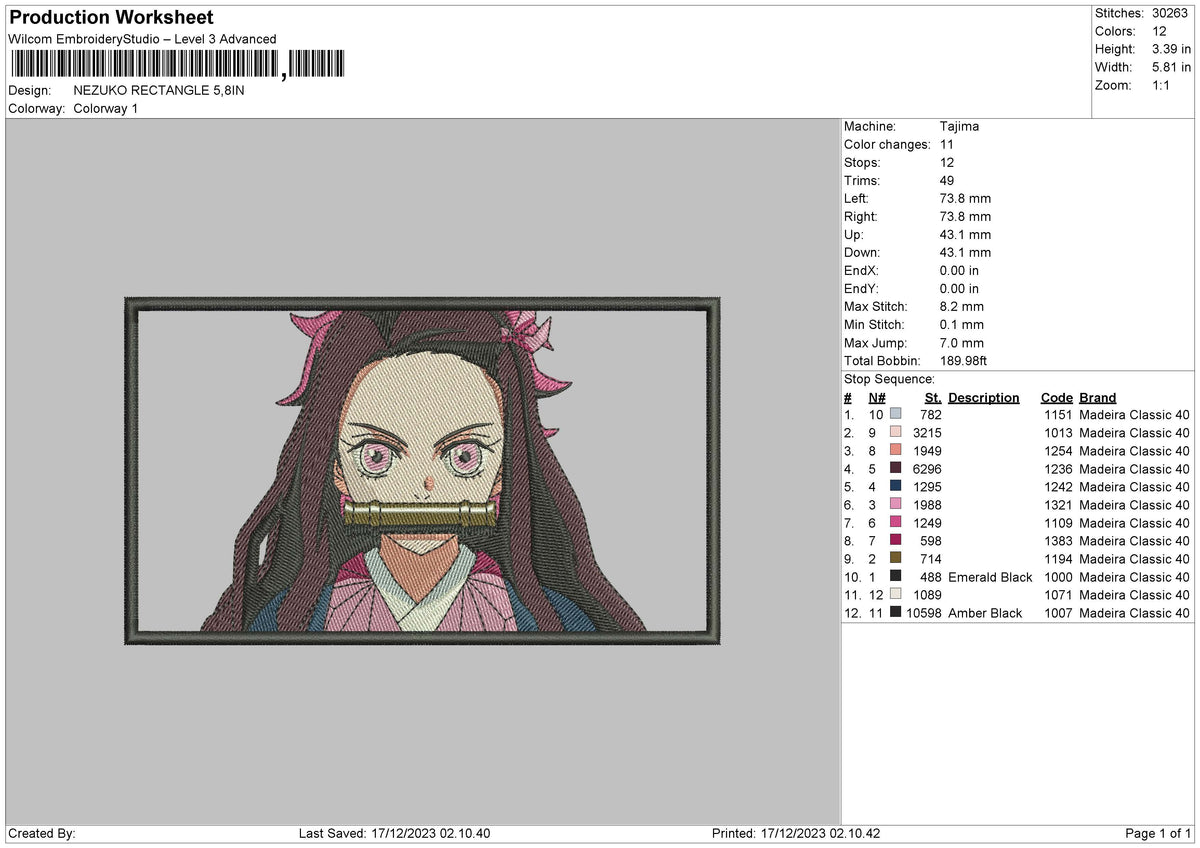Click thread code 1151
Image resolution: width=1200 pixels, height=848 pixels.
(x=1058, y=415)
